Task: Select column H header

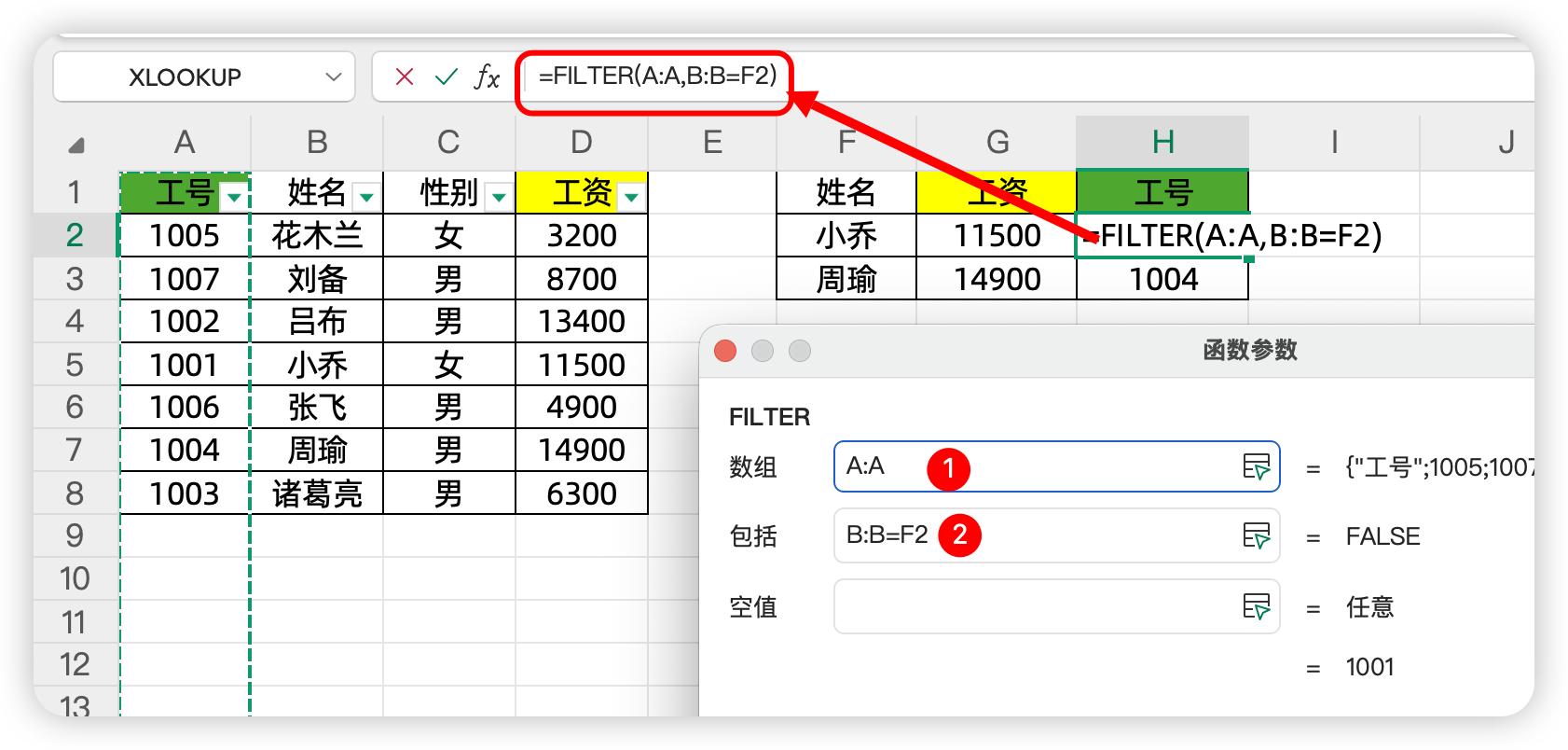Action: pyautogui.click(x=1162, y=143)
